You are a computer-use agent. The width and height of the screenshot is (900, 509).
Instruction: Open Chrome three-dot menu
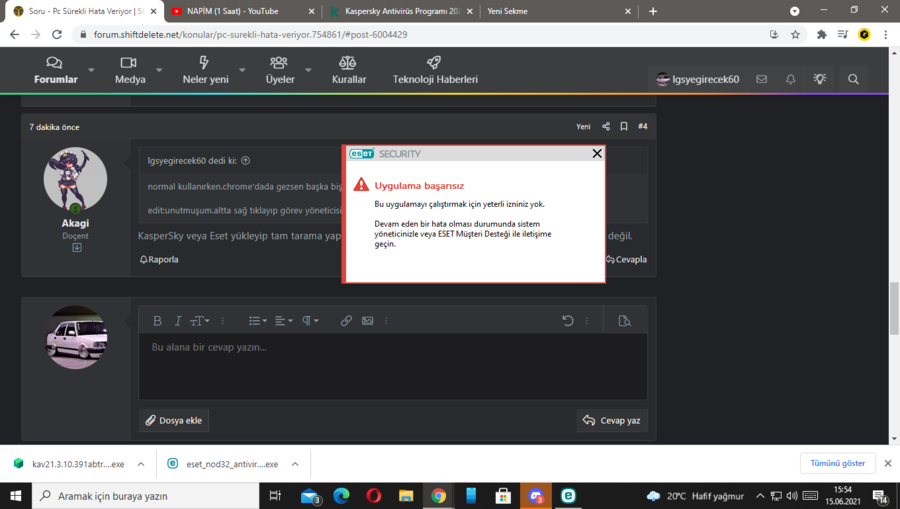886,34
